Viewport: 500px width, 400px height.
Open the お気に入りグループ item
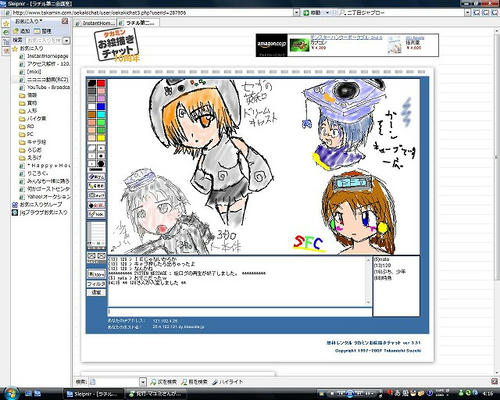[x=37, y=204]
